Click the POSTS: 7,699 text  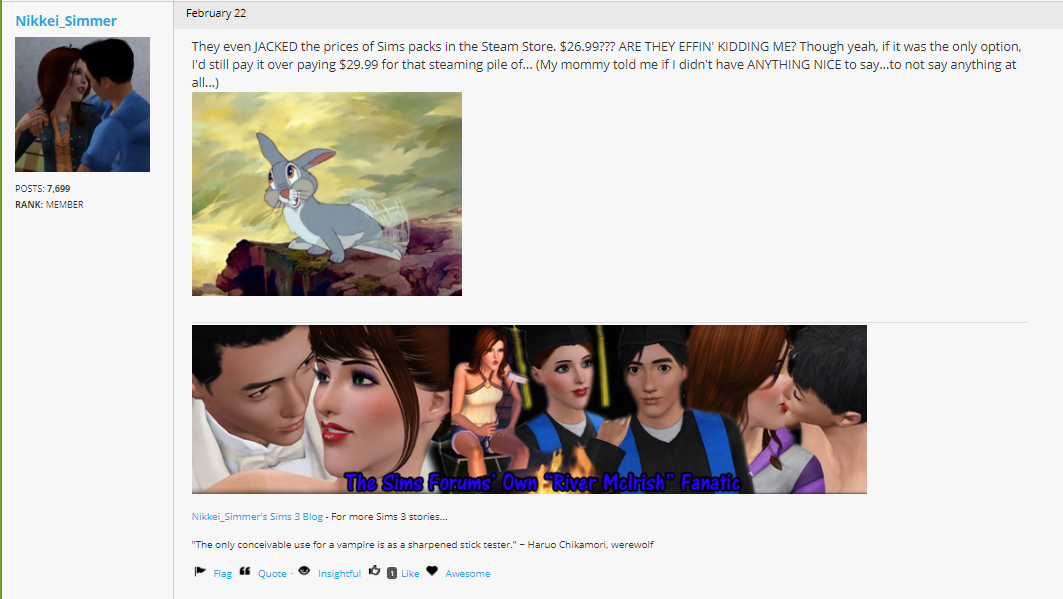(43, 188)
